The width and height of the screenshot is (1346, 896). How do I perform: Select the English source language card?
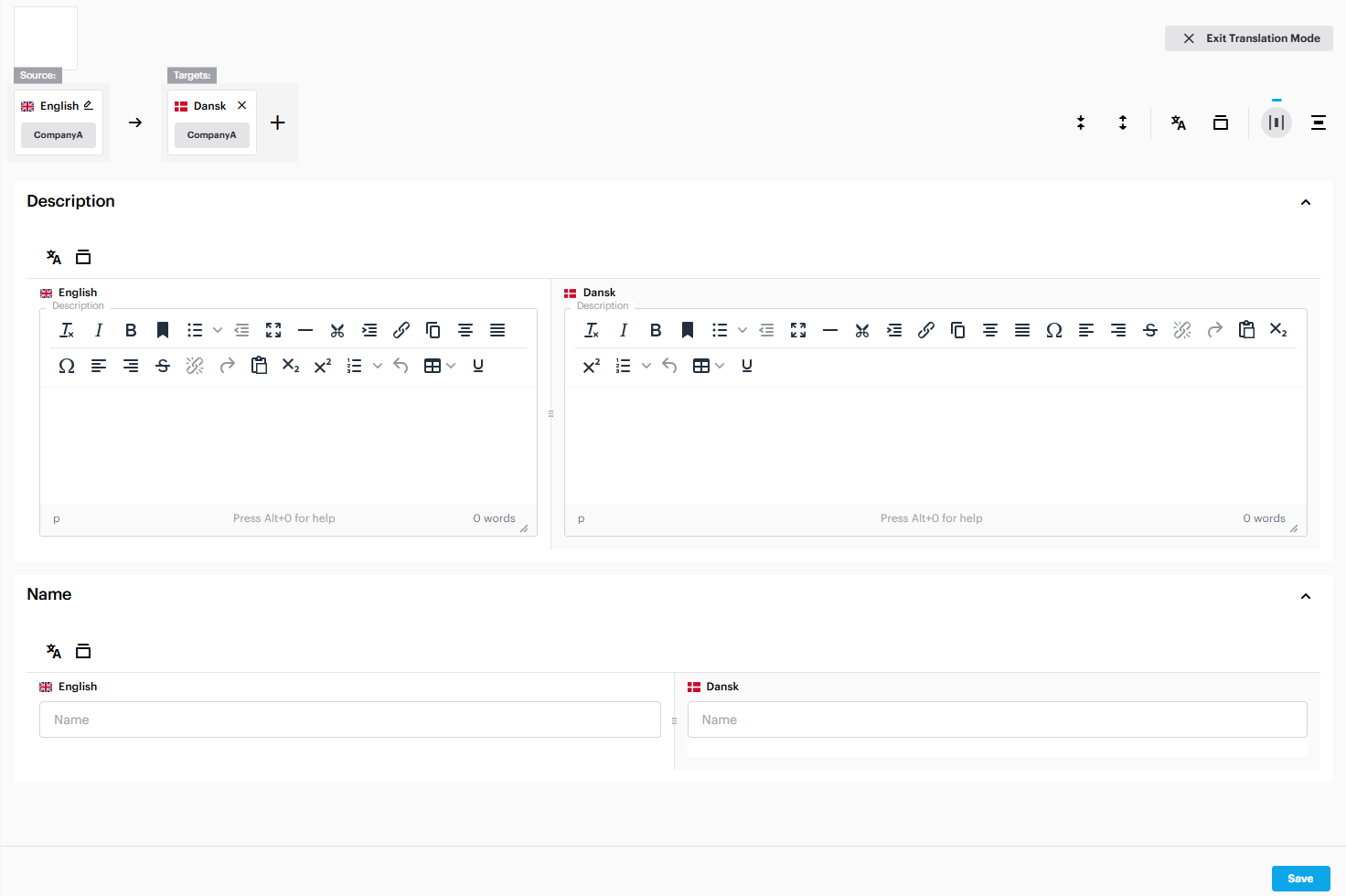pos(58,105)
